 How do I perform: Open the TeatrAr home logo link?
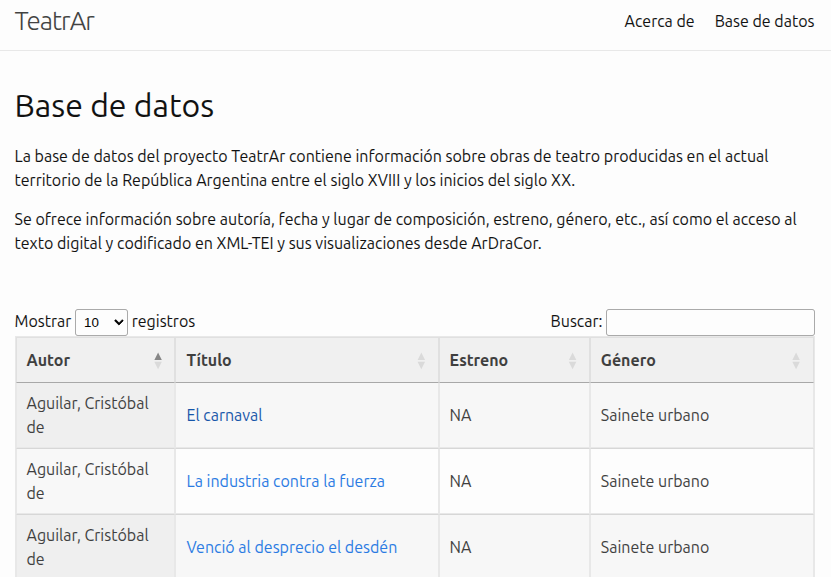tap(55, 22)
